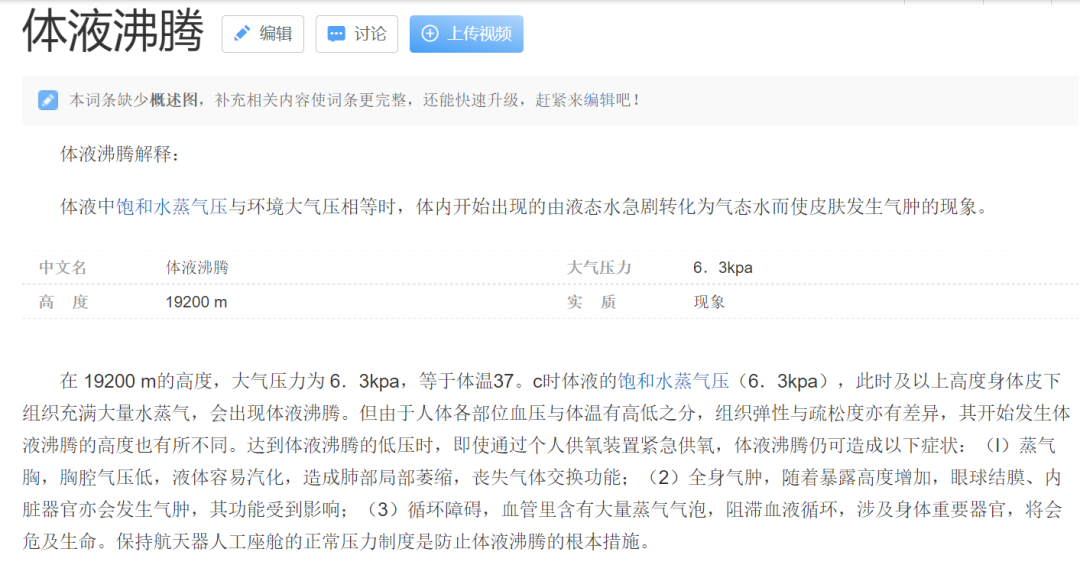This screenshot has width=1080, height=562.
Task: Click the 体液沸腾 page title
Action: pyautogui.click(x=113, y=31)
